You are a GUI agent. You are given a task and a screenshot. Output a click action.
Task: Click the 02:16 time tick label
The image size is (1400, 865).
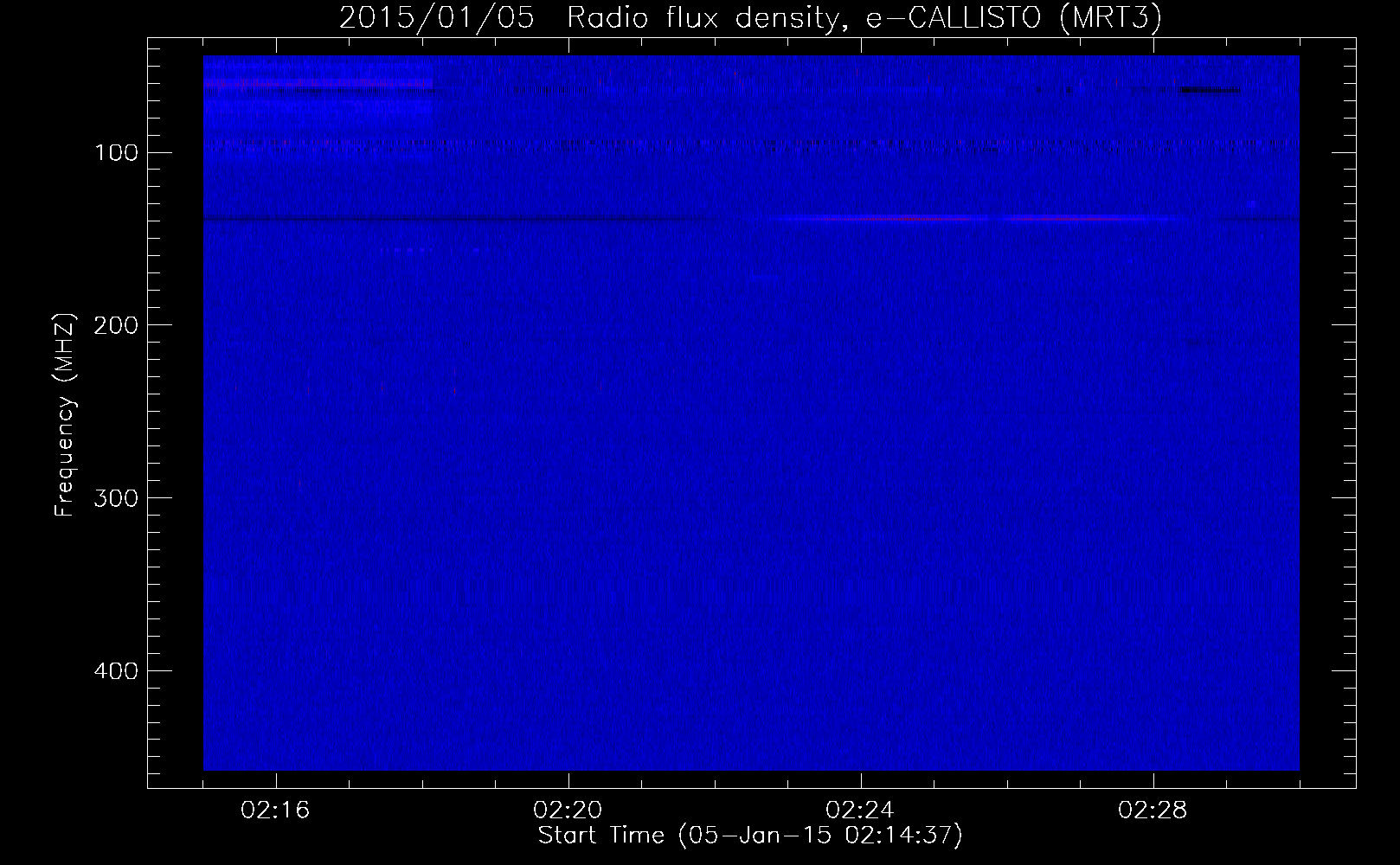click(x=276, y=811)
